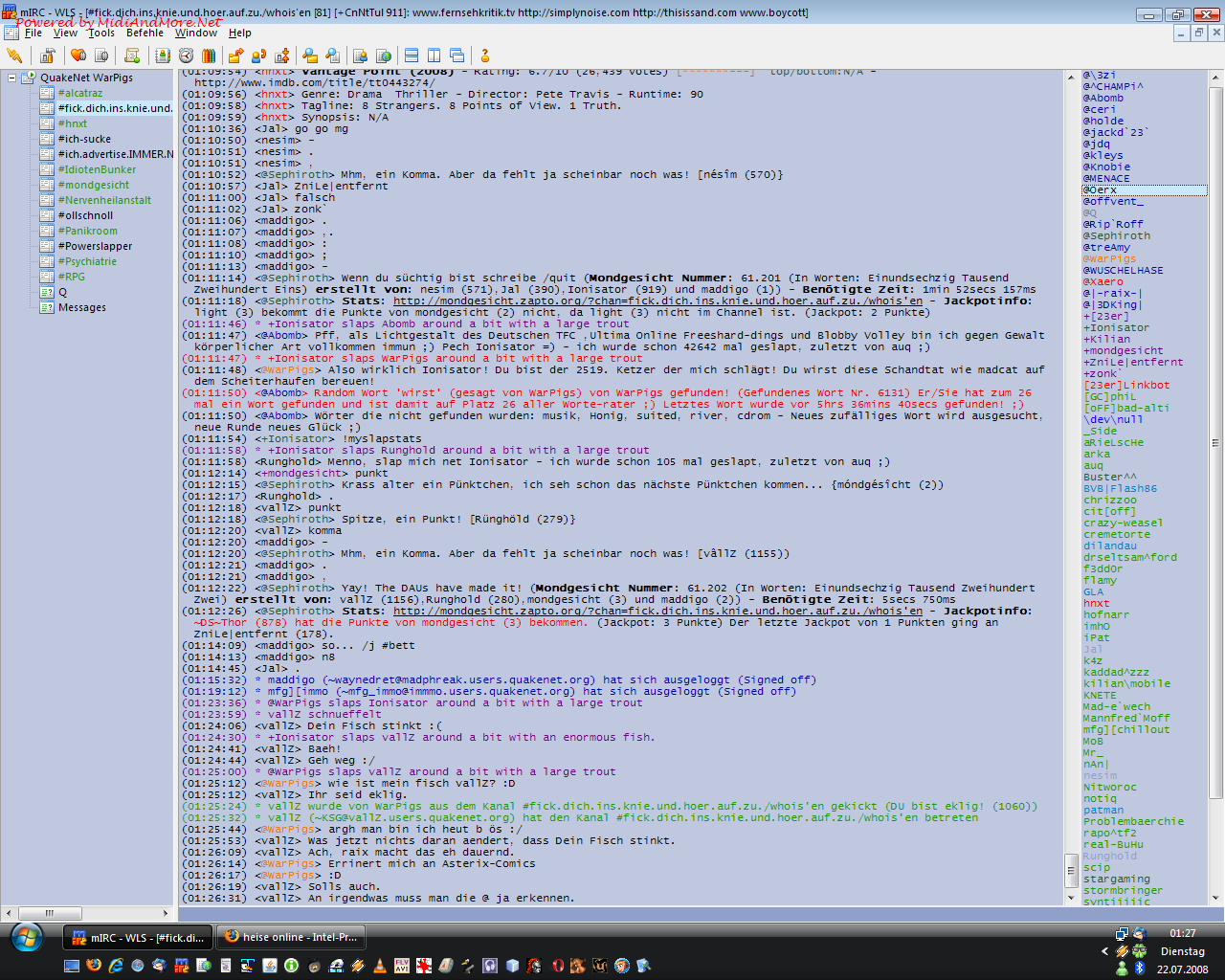Screen dimensions: 1225x980
Task: Click the About question mark icon
Action: pos(485,56)
